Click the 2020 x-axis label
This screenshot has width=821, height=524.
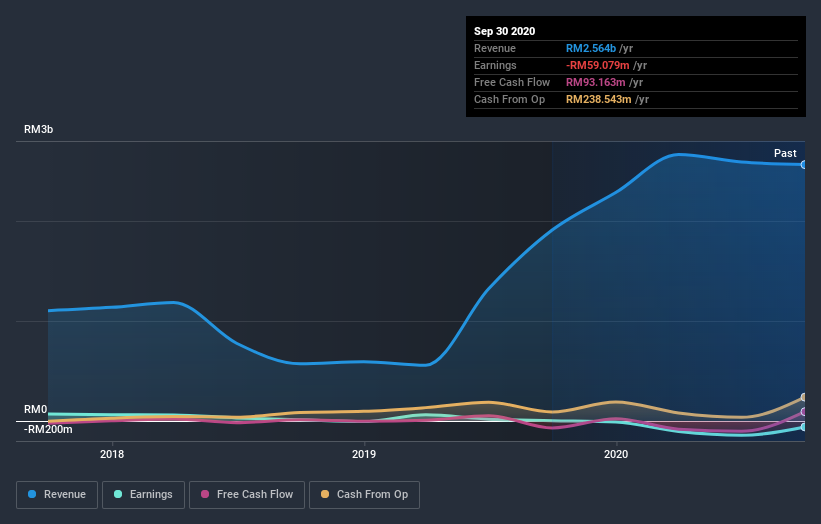(616, 454)
